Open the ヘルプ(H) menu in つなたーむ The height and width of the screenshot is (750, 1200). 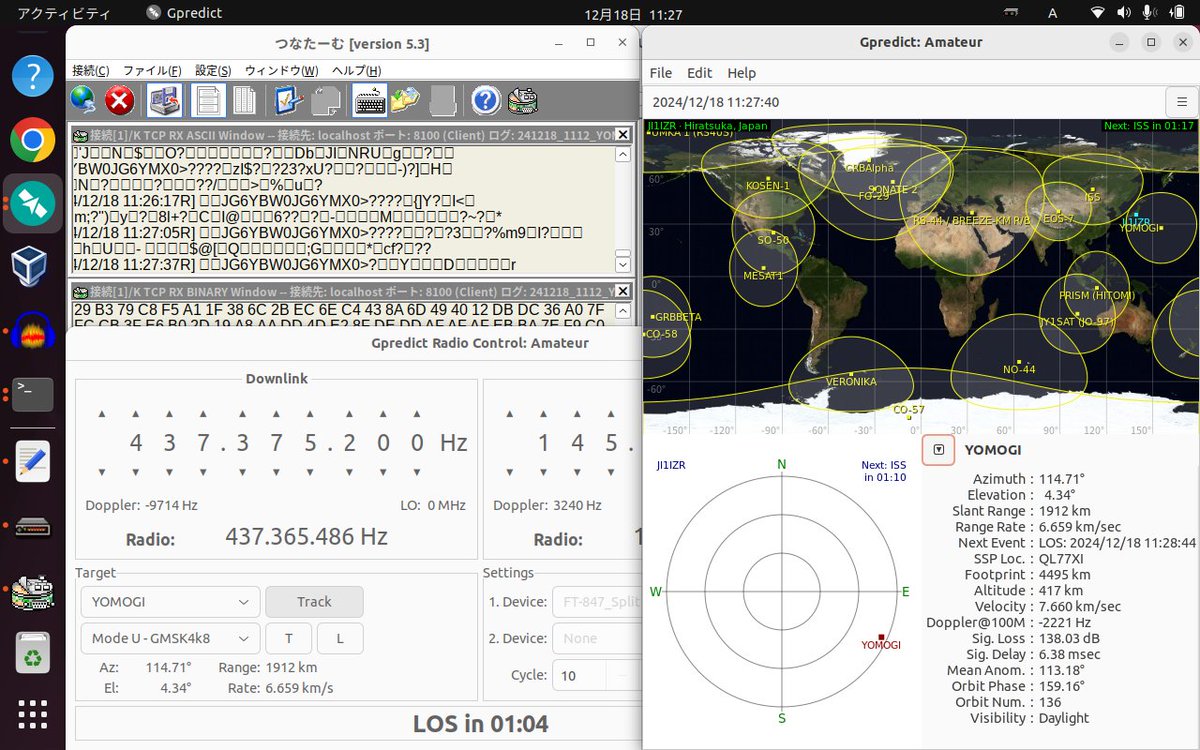pyautogui.click(x=357, y=71)
